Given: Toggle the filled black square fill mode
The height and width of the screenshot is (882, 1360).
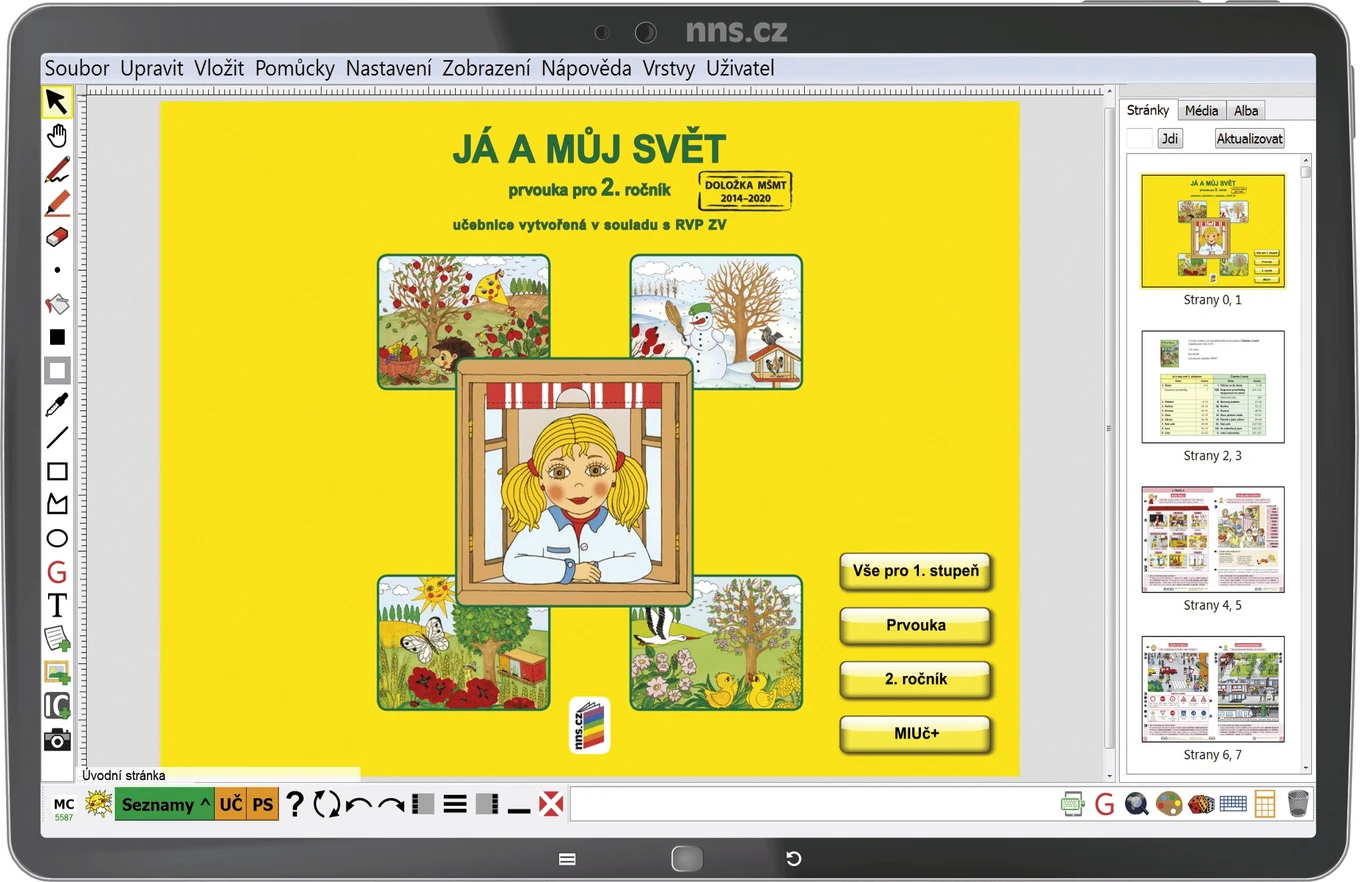Looking at the screenshot, I should pos(57,337).
